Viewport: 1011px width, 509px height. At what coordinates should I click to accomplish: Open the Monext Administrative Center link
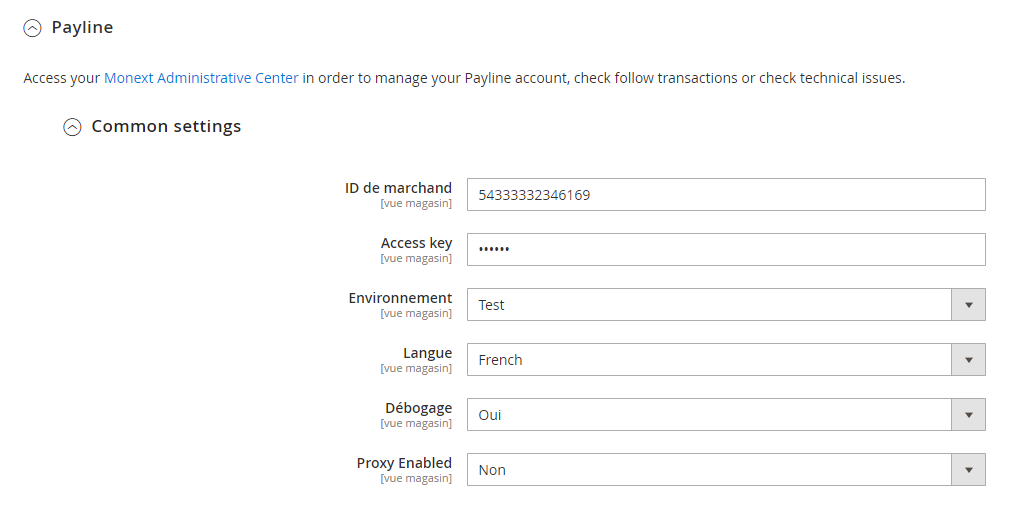[x=201, y=78]
